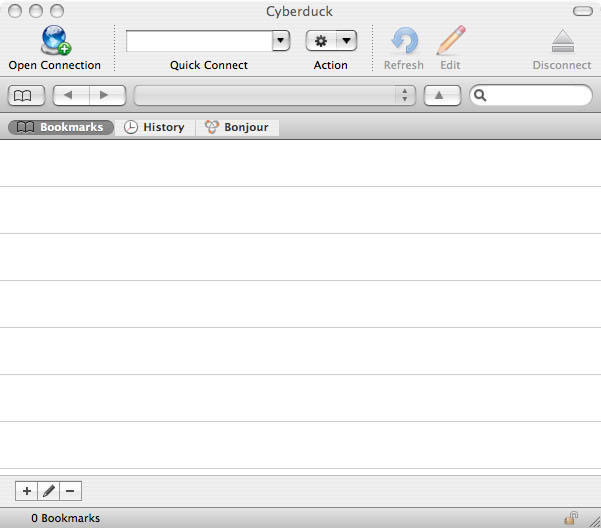Click the 'Action' label
This screenshot has width=601, height=528.
tap(331, 66)
